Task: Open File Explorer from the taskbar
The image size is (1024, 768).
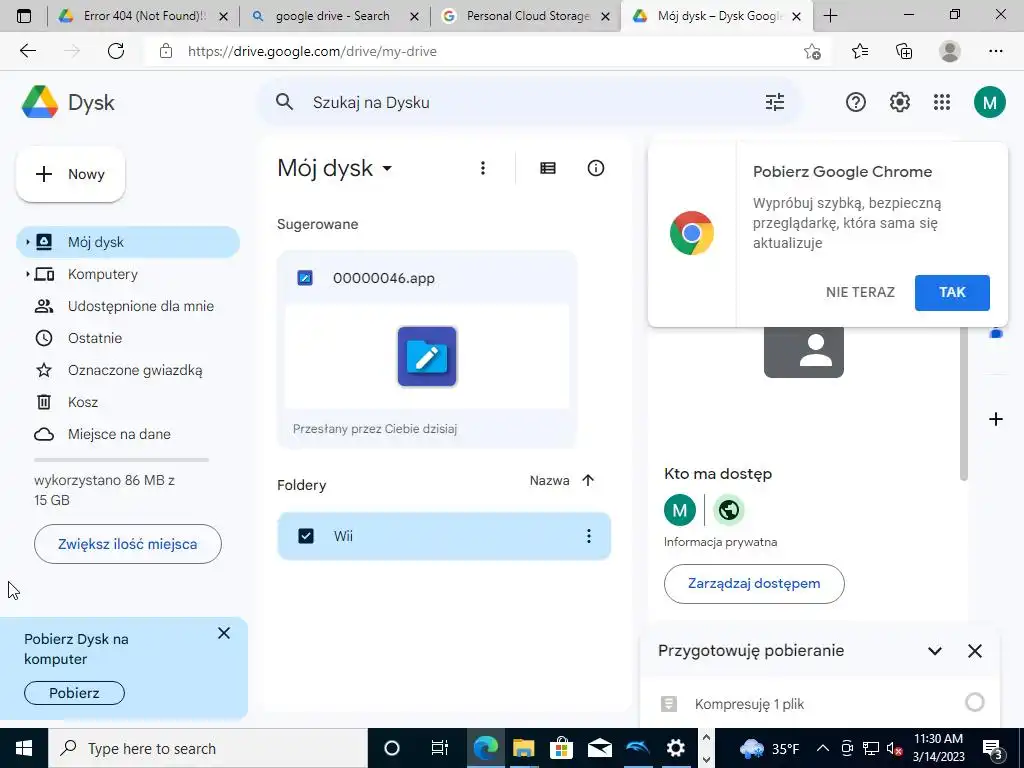Action: click(523, 748)
